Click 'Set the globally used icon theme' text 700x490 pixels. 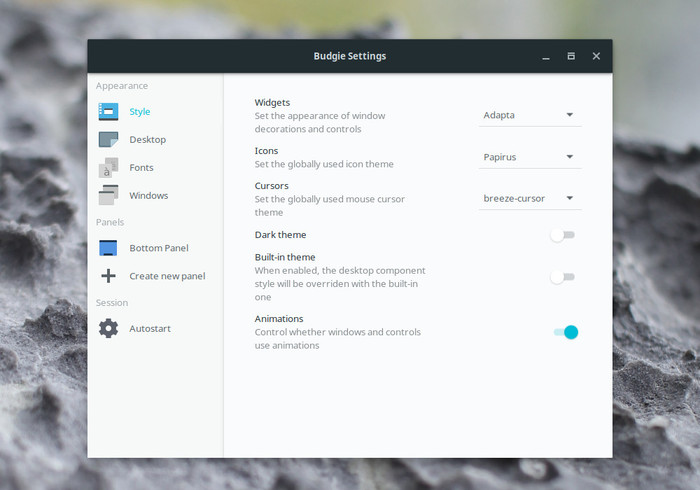[x=324, y=164]
